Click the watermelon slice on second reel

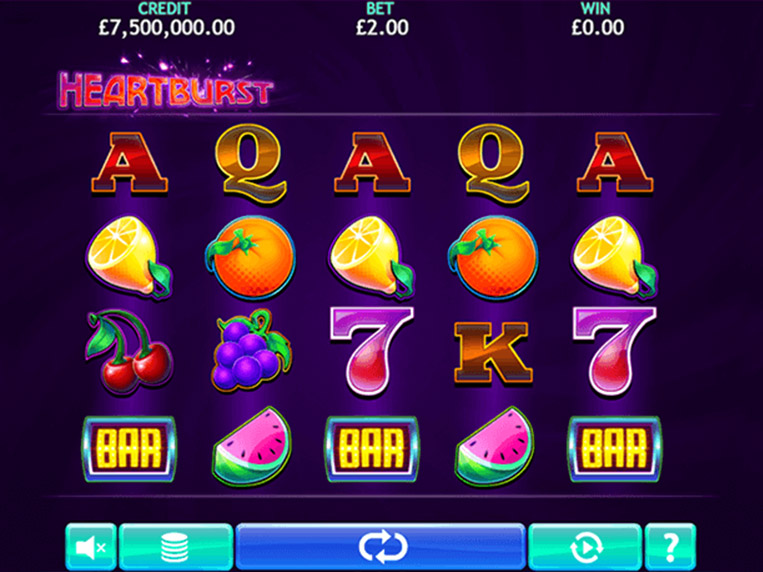[251, 447]
